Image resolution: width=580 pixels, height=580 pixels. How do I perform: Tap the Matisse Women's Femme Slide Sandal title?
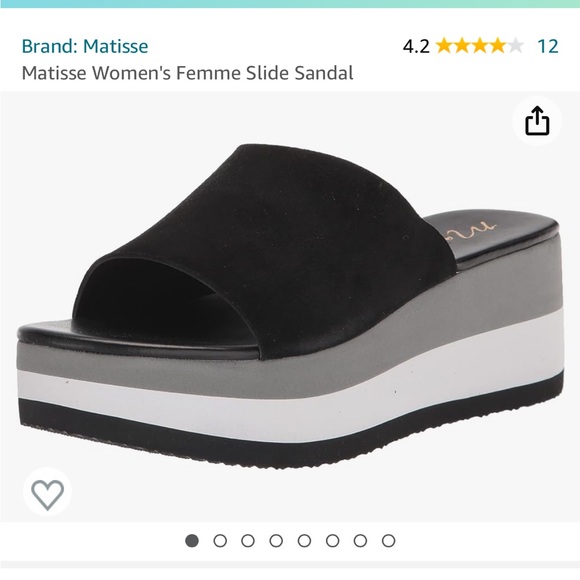point(188,73)
